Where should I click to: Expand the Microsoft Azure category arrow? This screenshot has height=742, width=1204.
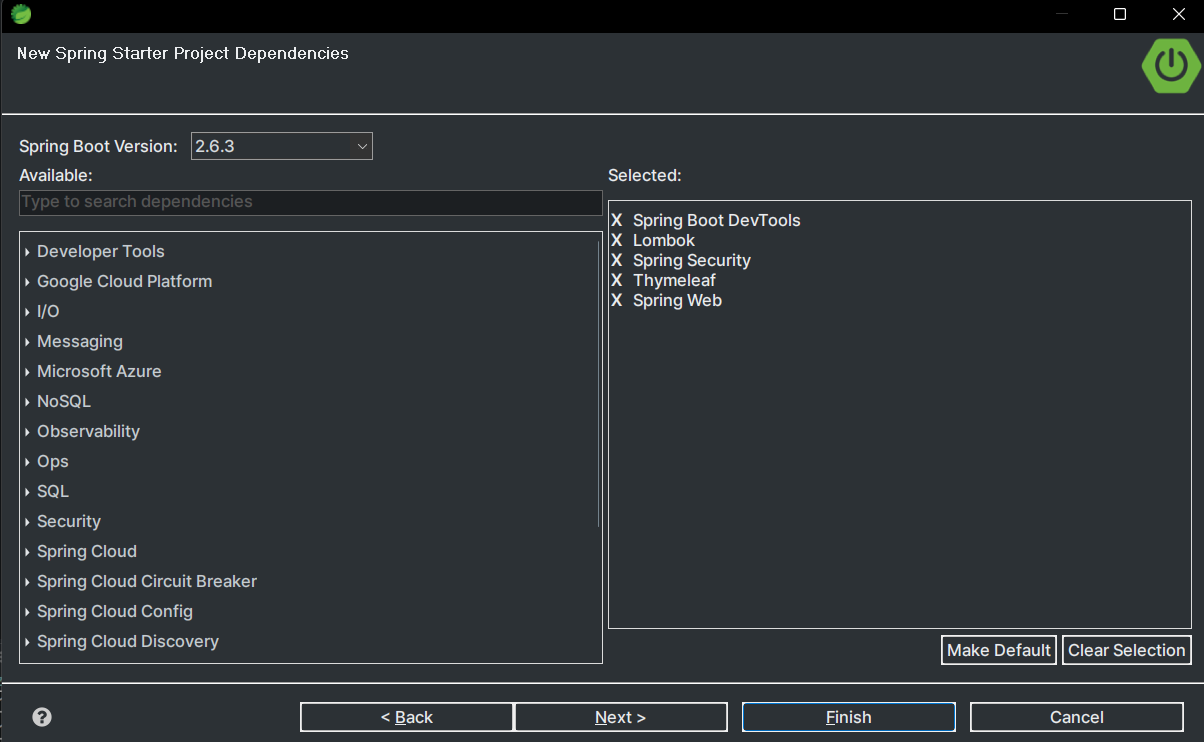click(28, 372)
